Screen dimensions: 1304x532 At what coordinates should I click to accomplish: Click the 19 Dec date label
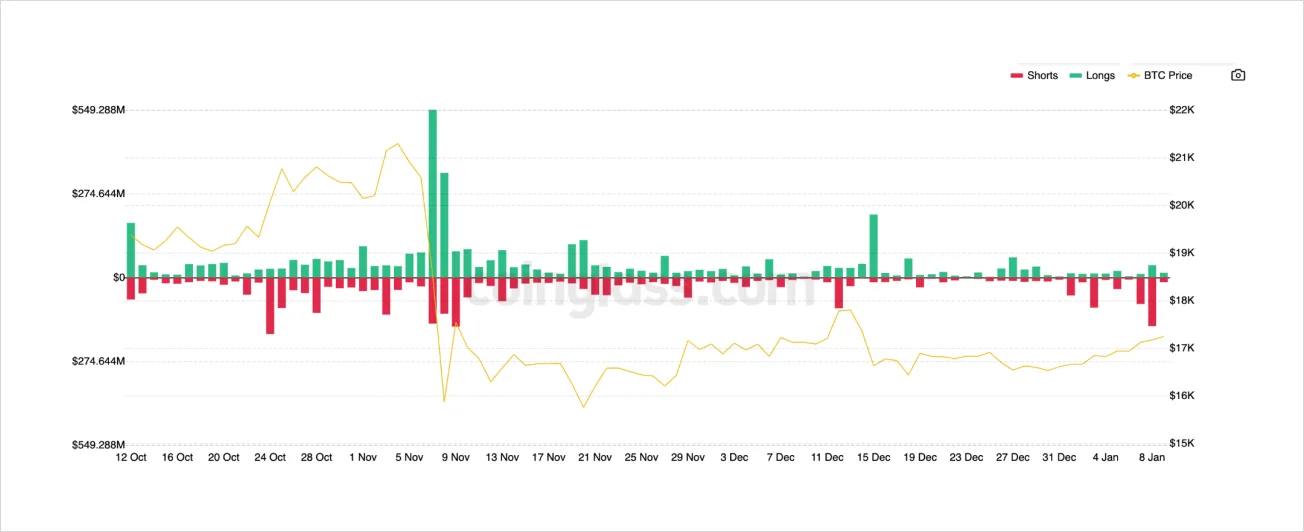click(920, 458)
